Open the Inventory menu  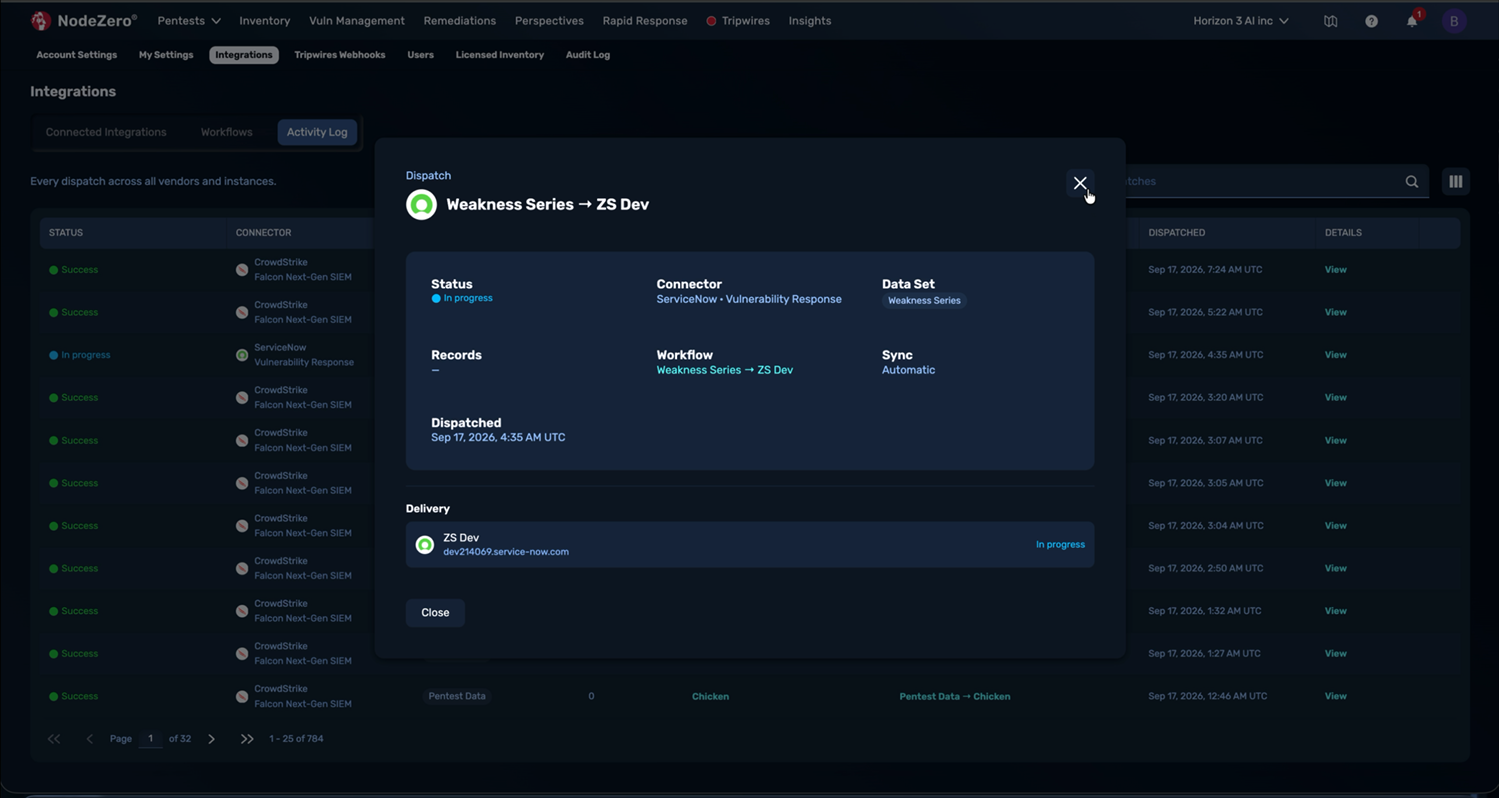(x=264, y=21)
